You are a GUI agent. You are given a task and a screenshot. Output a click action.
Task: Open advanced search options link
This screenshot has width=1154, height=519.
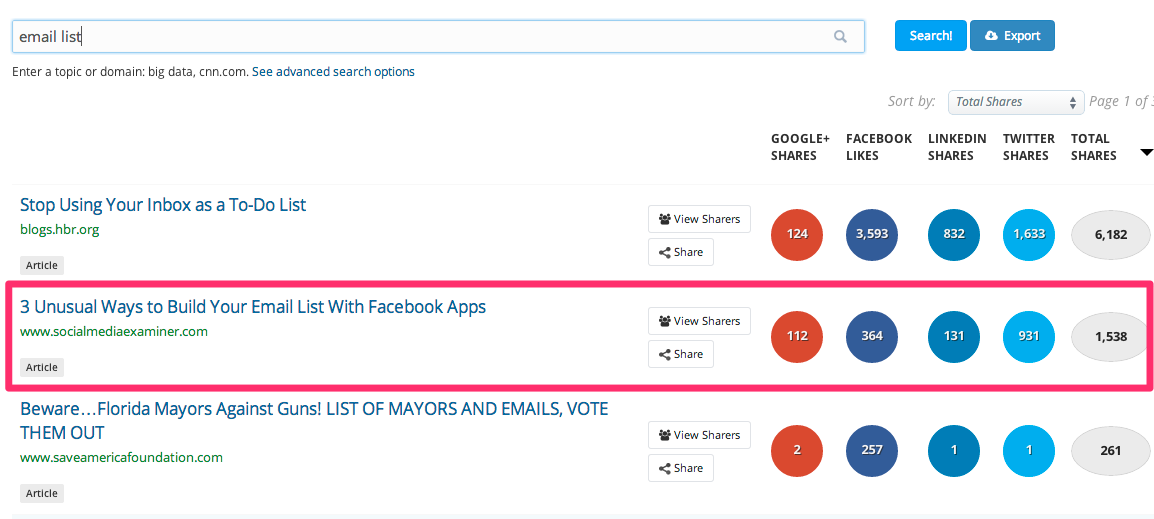coord(333,71)
